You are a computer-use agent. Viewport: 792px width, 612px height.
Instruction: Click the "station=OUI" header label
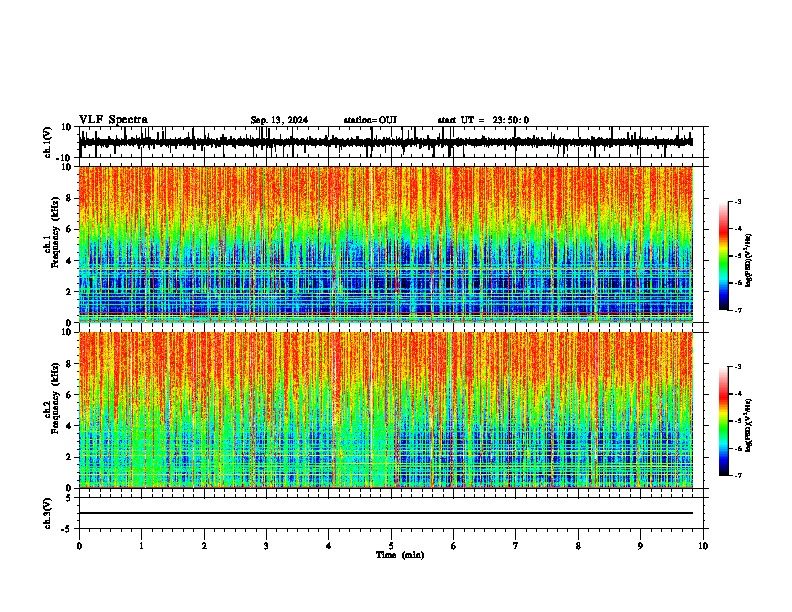click(370, 120)
